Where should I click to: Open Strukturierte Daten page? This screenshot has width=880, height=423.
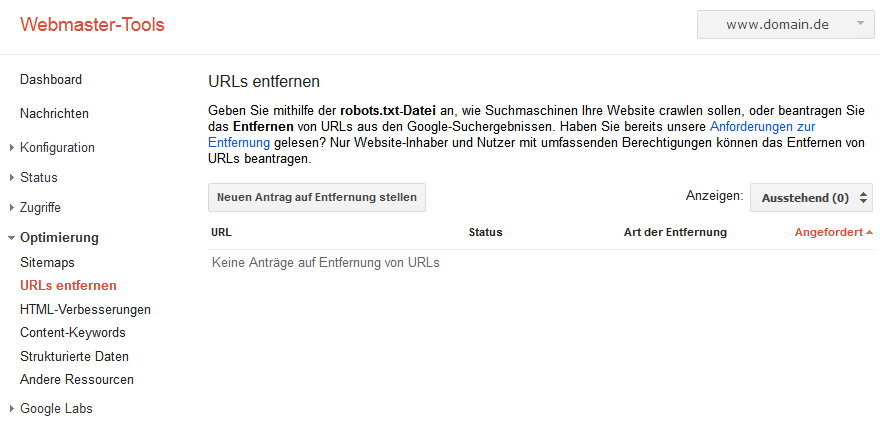tap(74, 356)
